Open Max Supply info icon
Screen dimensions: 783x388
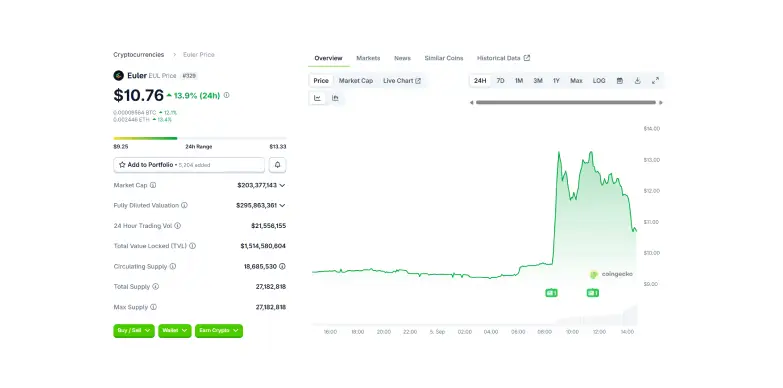(153, 307)
